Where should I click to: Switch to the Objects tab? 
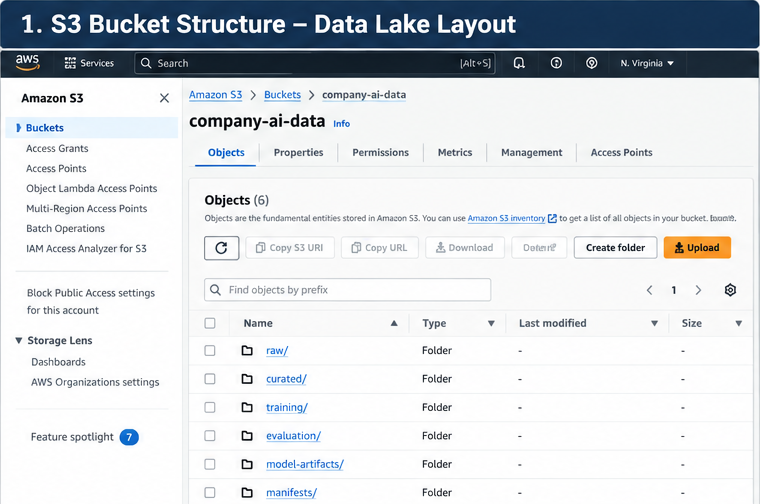226,153
